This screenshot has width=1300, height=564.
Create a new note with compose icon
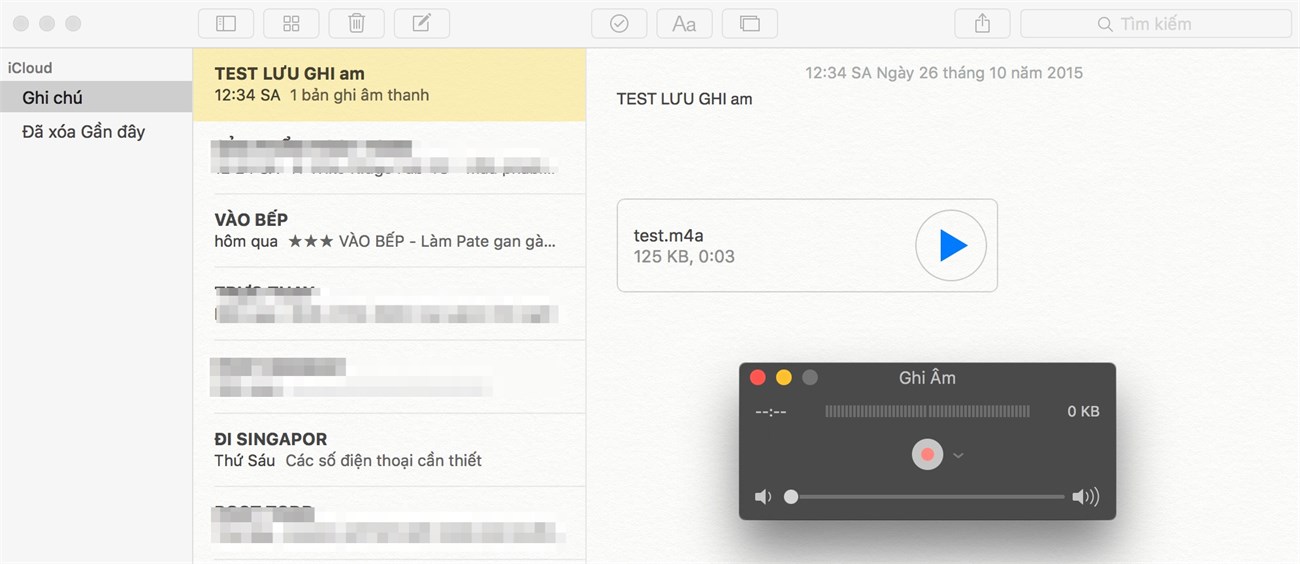pos(422,23)
